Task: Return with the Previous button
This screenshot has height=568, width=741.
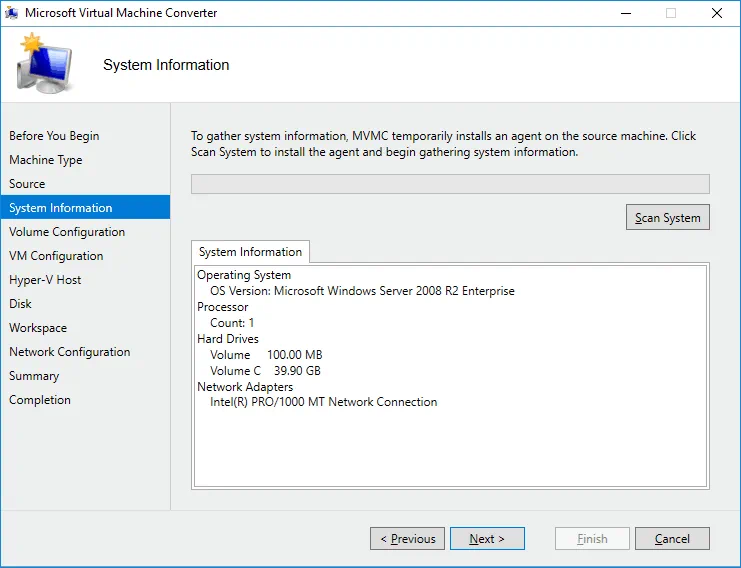Action: tap(407, 538)
